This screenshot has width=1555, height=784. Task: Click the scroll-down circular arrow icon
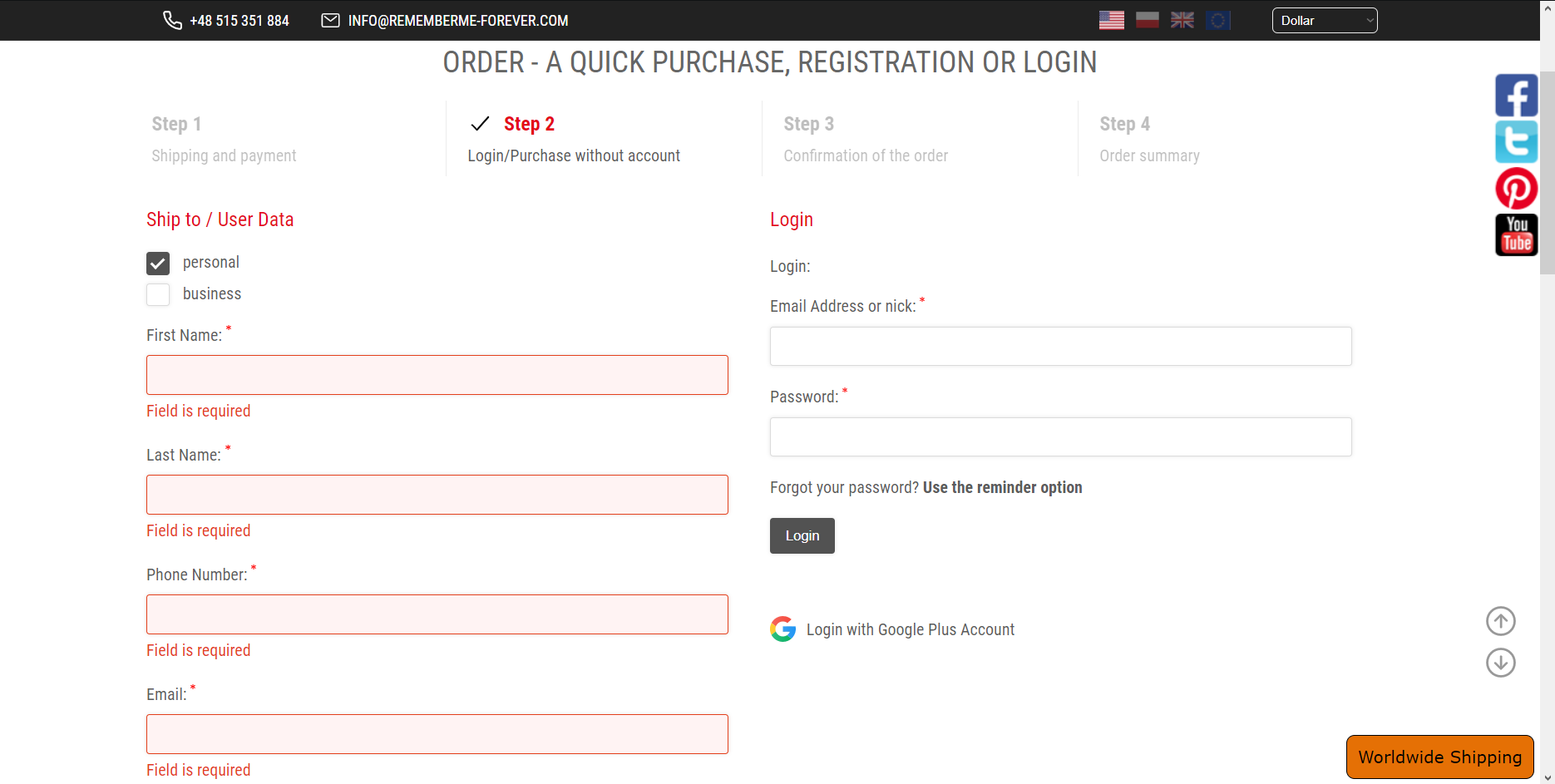1500,663
